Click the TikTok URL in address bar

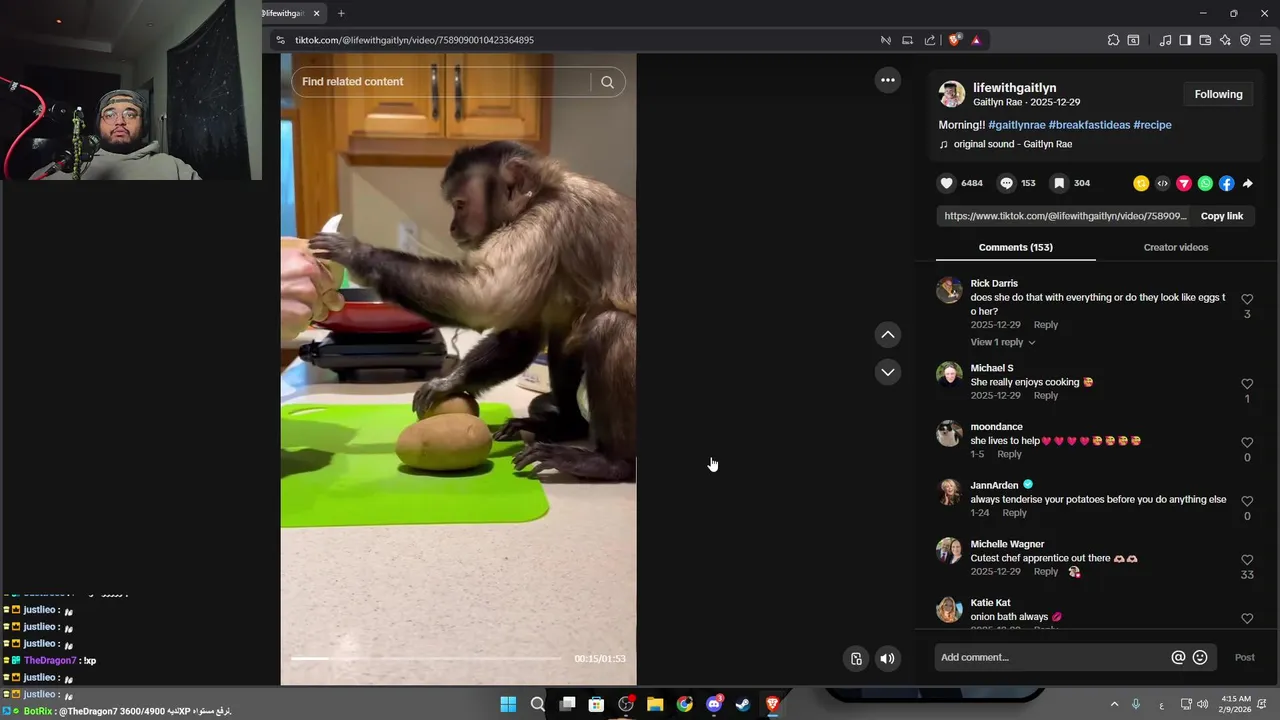click(414, 40)
